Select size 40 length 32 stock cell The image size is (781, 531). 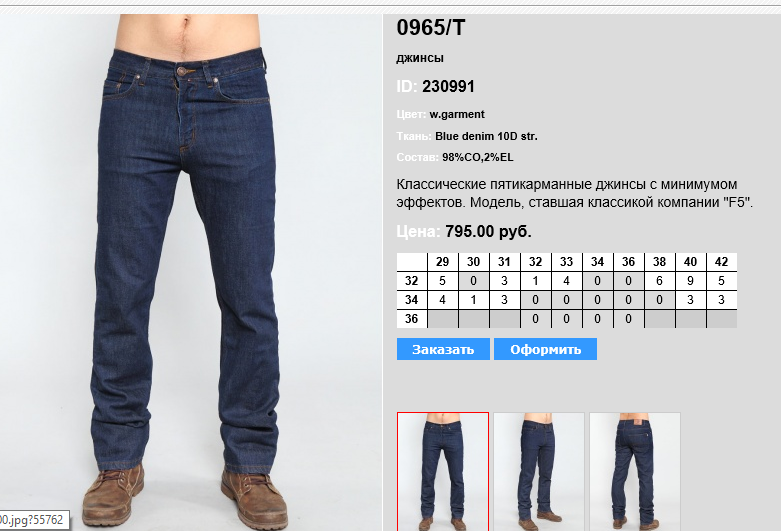(x=690, y=281)
